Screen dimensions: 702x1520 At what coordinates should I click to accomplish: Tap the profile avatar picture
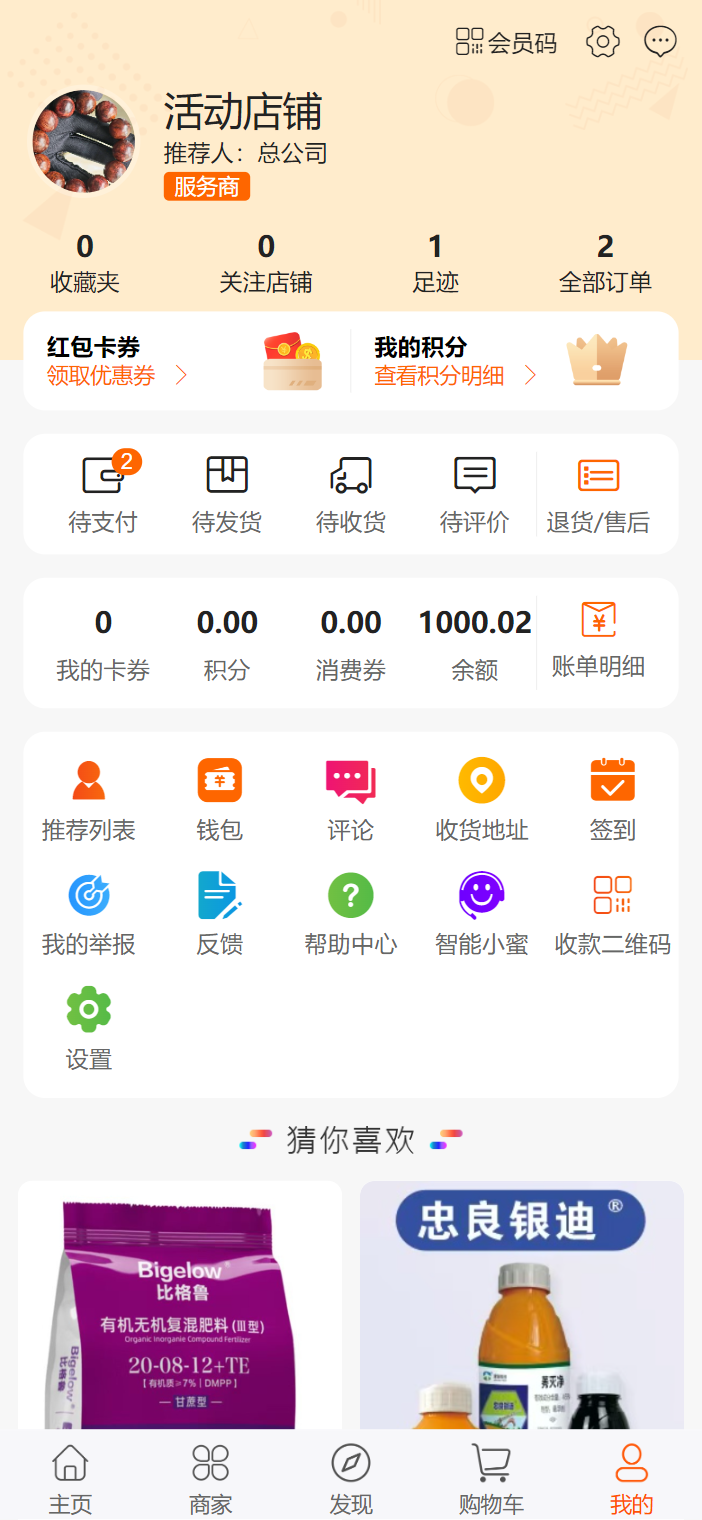coord(84,141)
